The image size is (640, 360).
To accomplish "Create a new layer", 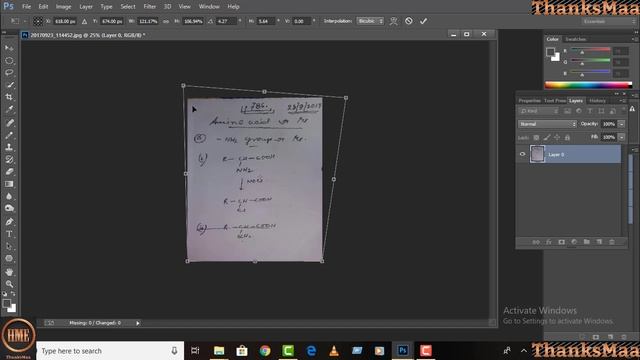I will 599,242.
